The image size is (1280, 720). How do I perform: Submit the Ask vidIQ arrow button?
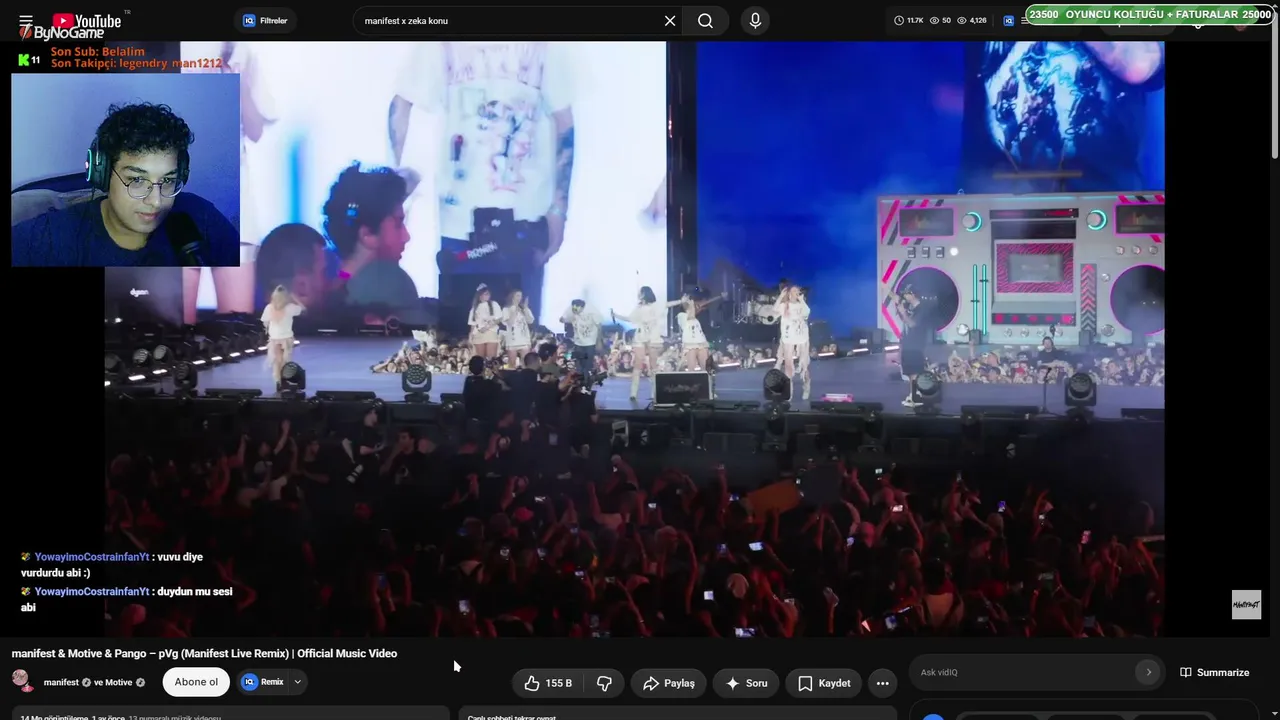click(1148, 672)
